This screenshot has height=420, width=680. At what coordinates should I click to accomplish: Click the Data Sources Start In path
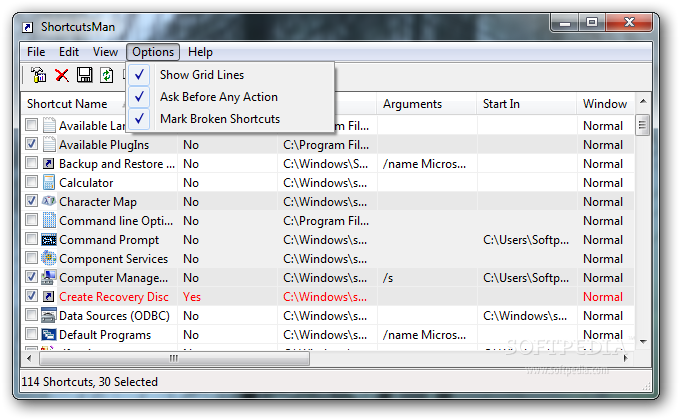[x=525, y=316]
